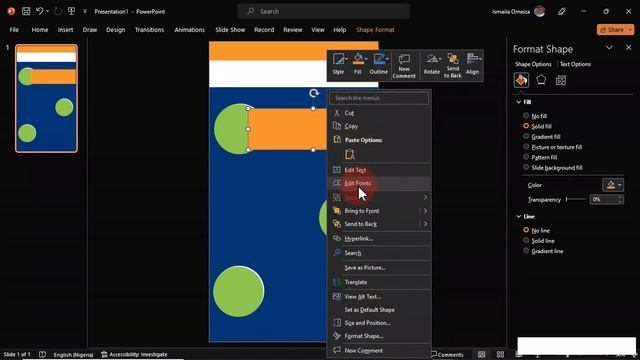Viewport: 640px width, 360px height.
Task: Collapse the Fill section
Action: click(x=518, y=102)
